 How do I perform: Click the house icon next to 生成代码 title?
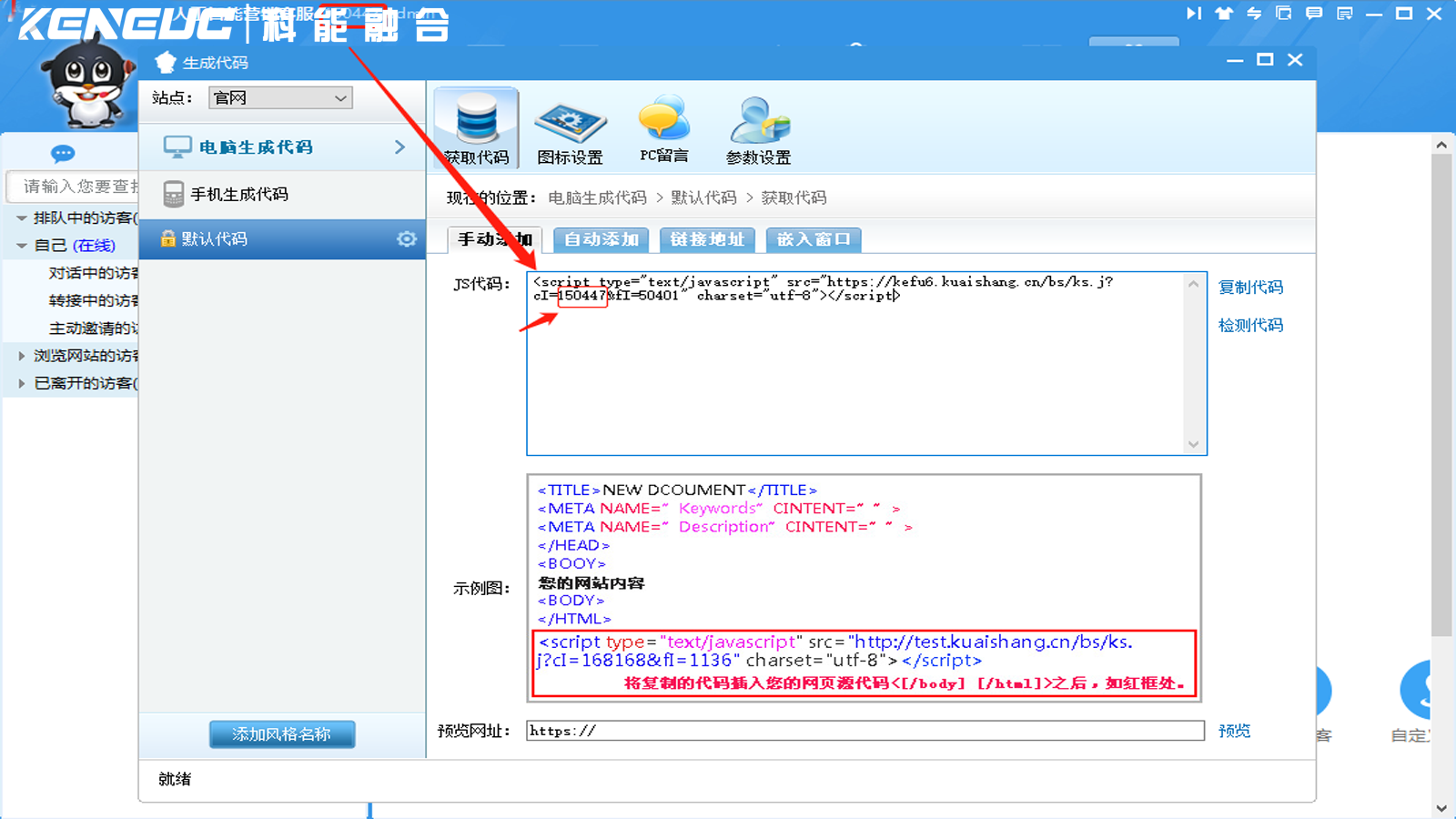[166, 62]
